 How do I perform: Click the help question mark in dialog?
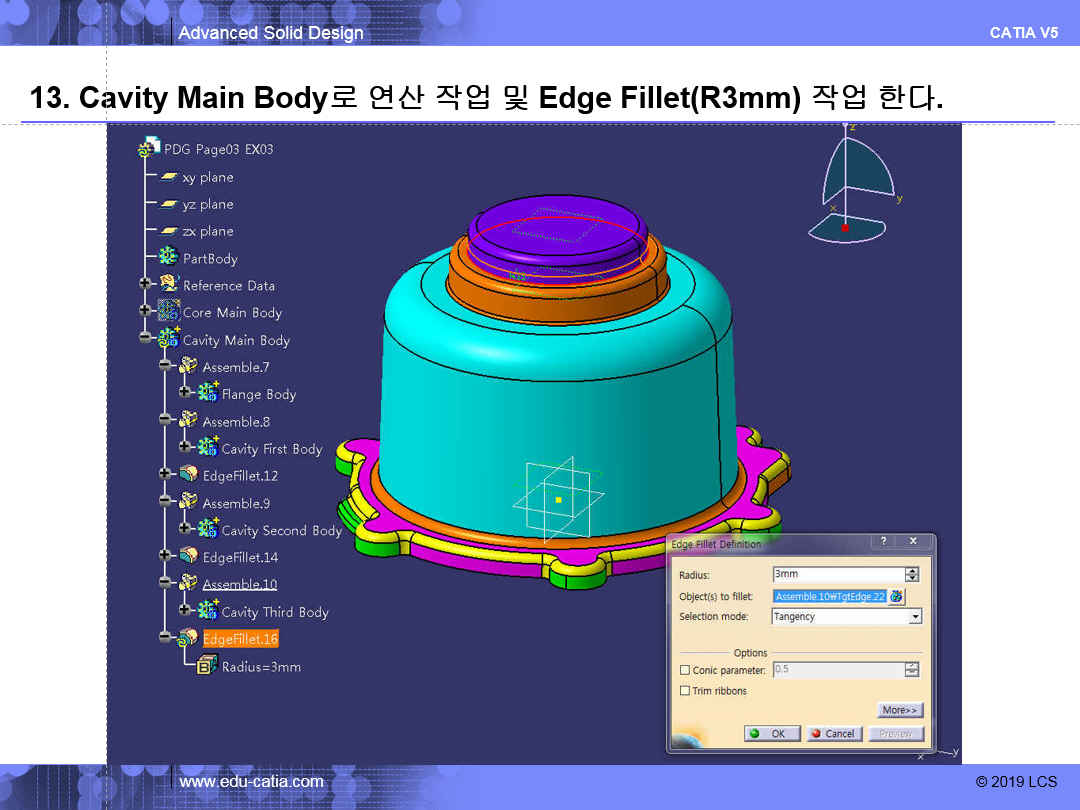coord(884,541)
